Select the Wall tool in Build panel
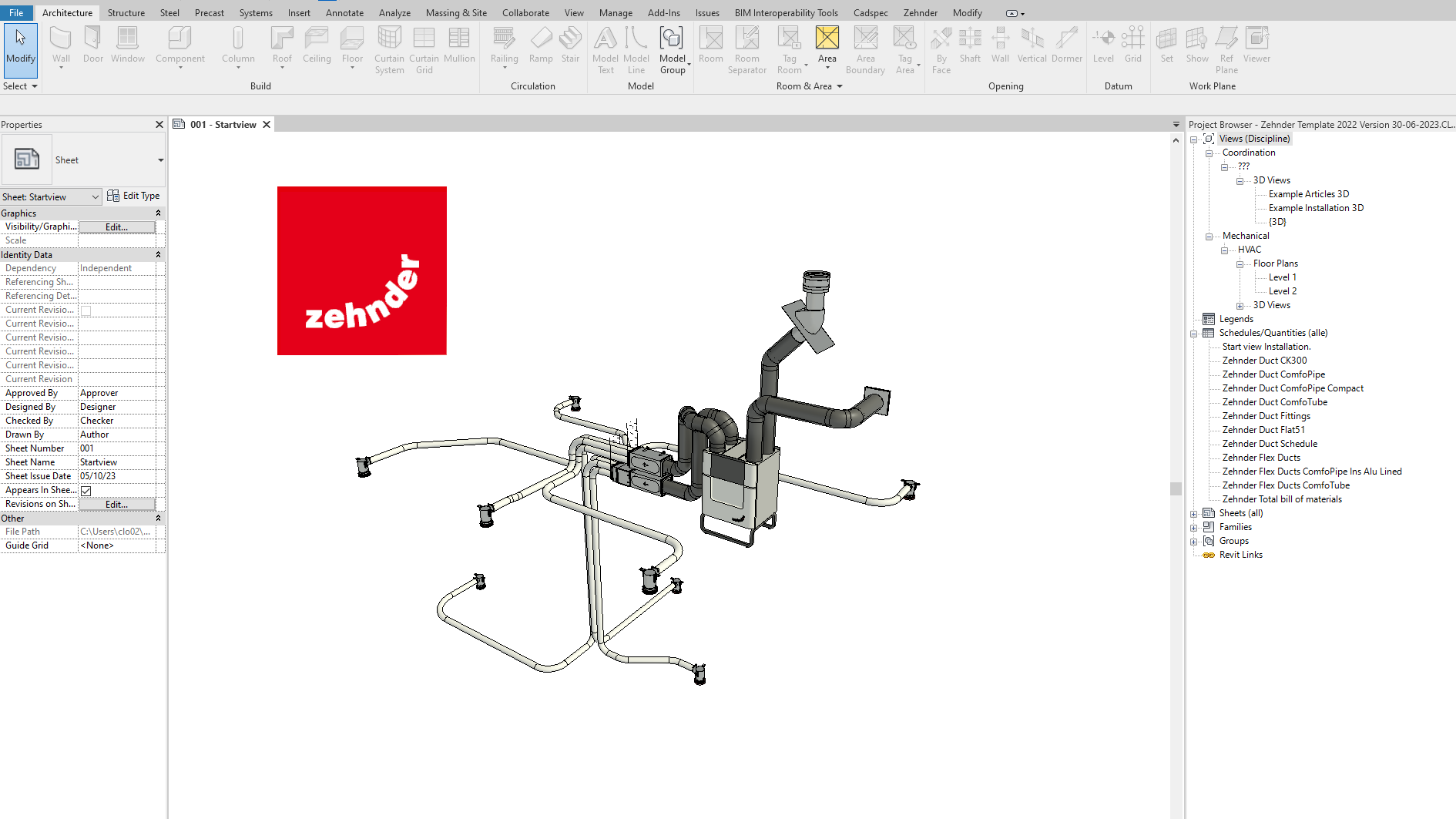 [61, 45]
